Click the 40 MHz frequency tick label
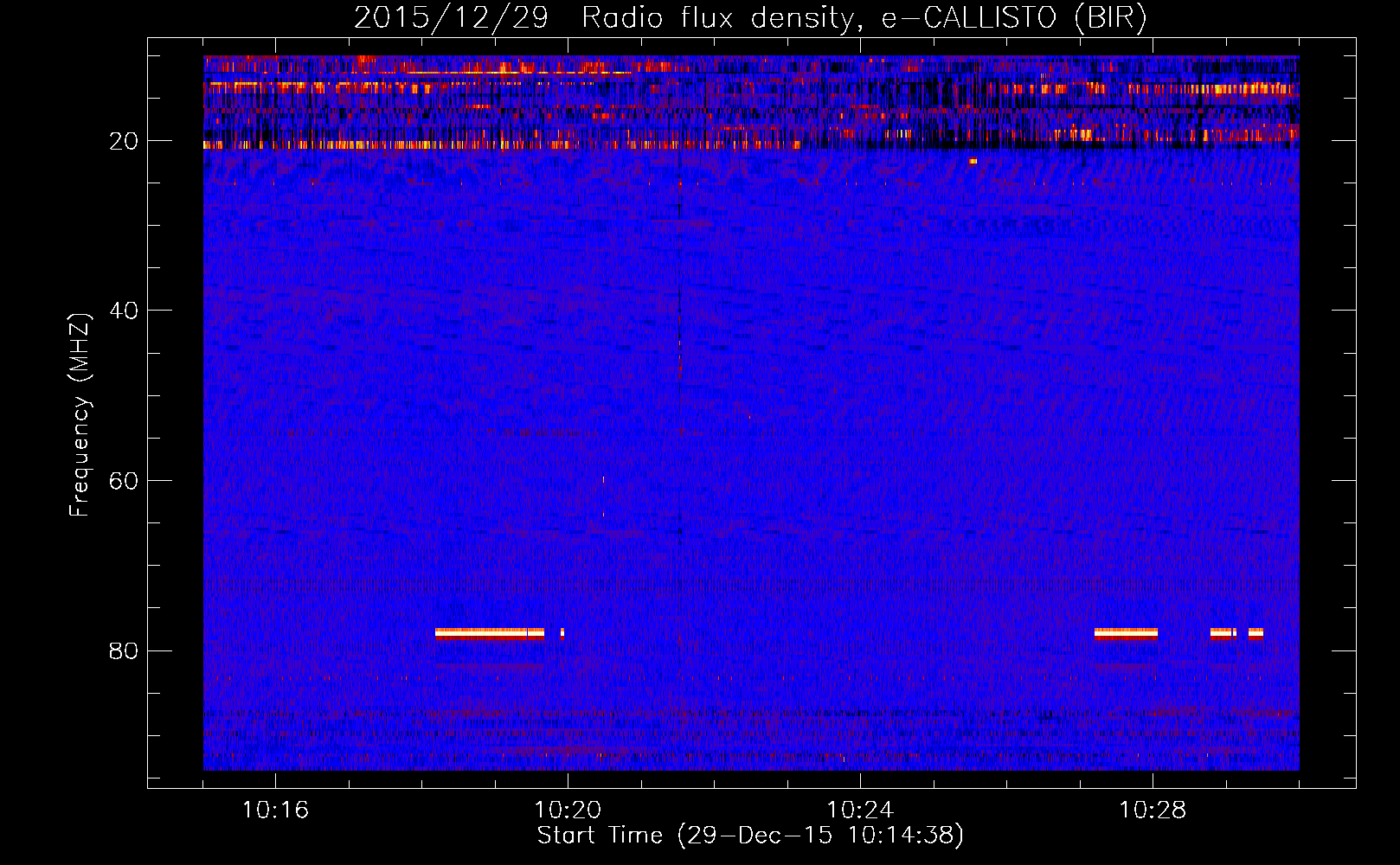Viewport: 1400px width, 865px height. pyautogui.click(x=125, y=311)
